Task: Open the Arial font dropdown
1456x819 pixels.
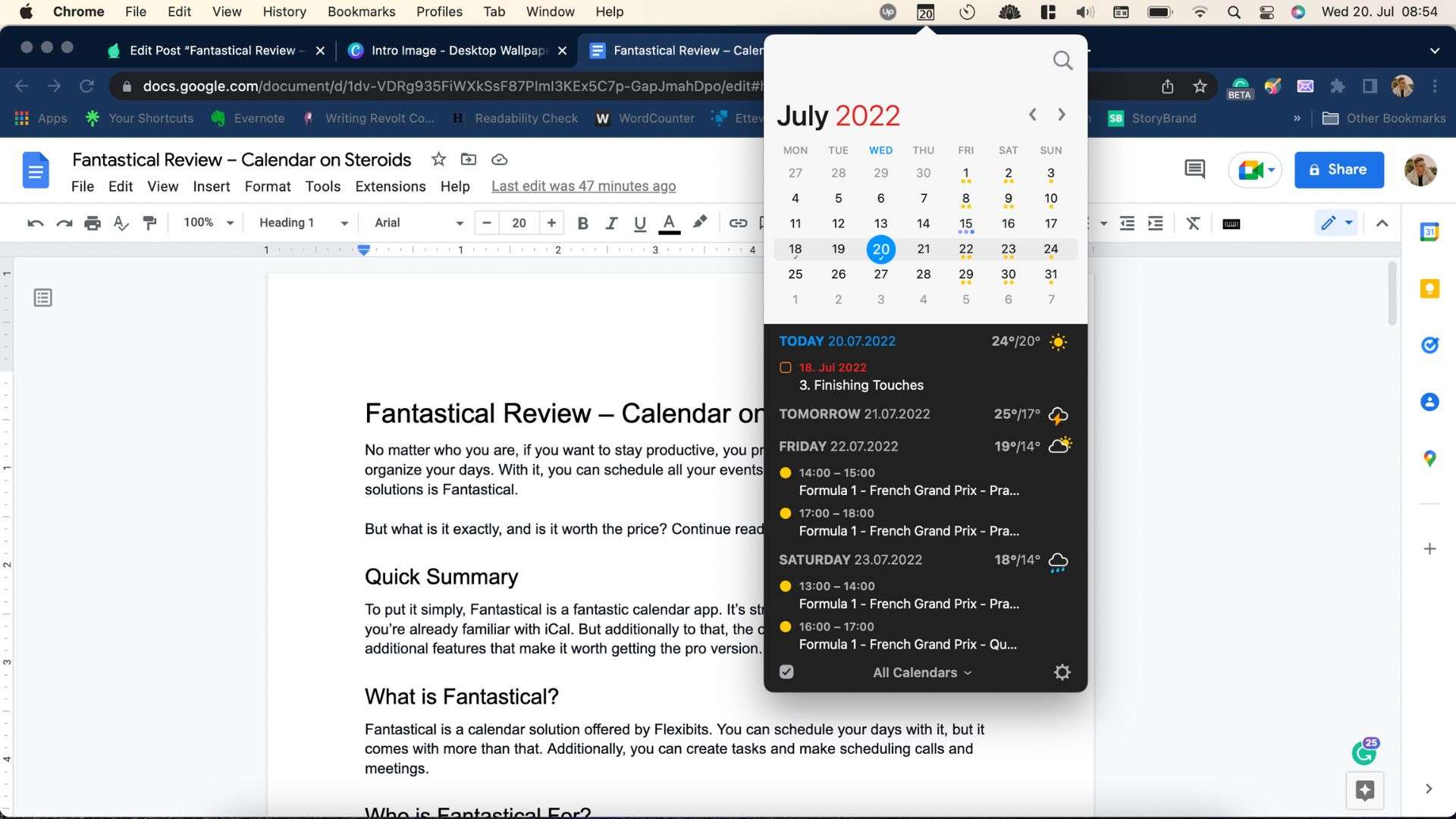Action: click(x=419, y=223)
